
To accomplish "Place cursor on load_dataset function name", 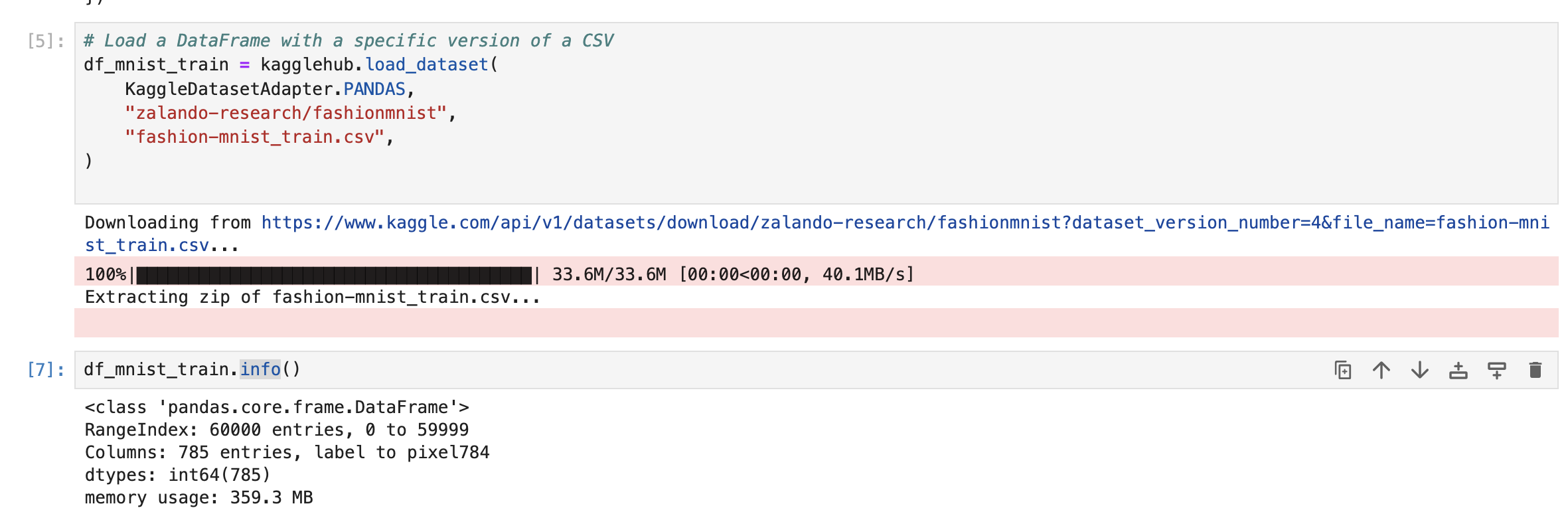I will coord(426,64).
